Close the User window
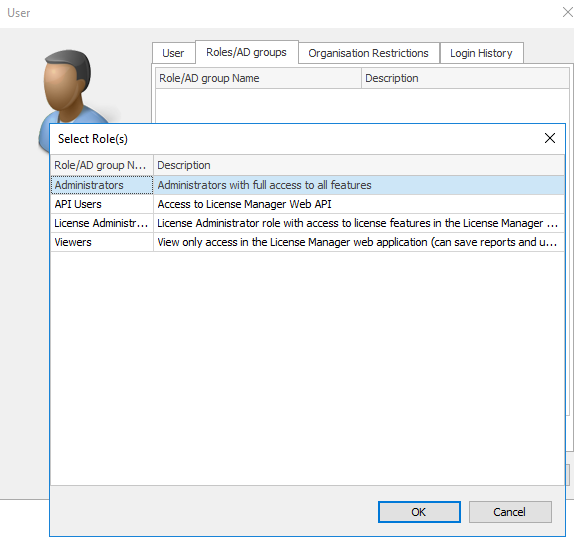Image resolution: width=574 pixels, height=537 pixels. pyautogui.click(x=567, y=12)
